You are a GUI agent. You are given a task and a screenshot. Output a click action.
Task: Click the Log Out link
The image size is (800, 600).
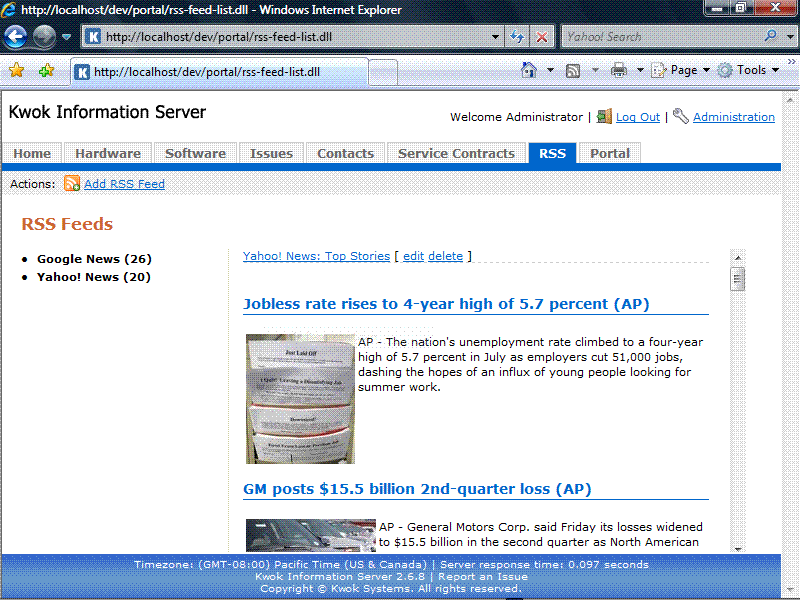click(x=638, y=117)
